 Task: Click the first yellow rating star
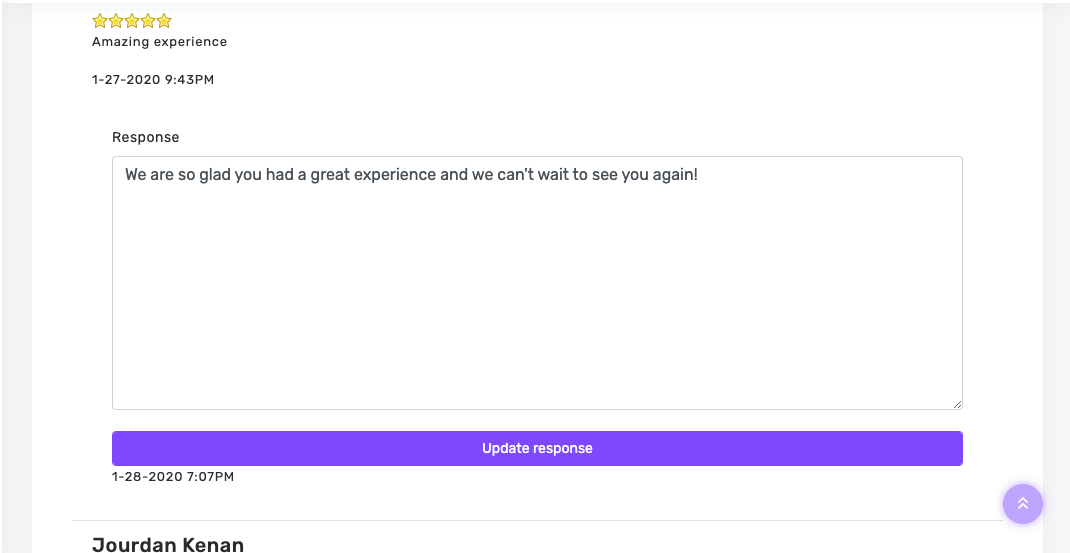[100, 20]
